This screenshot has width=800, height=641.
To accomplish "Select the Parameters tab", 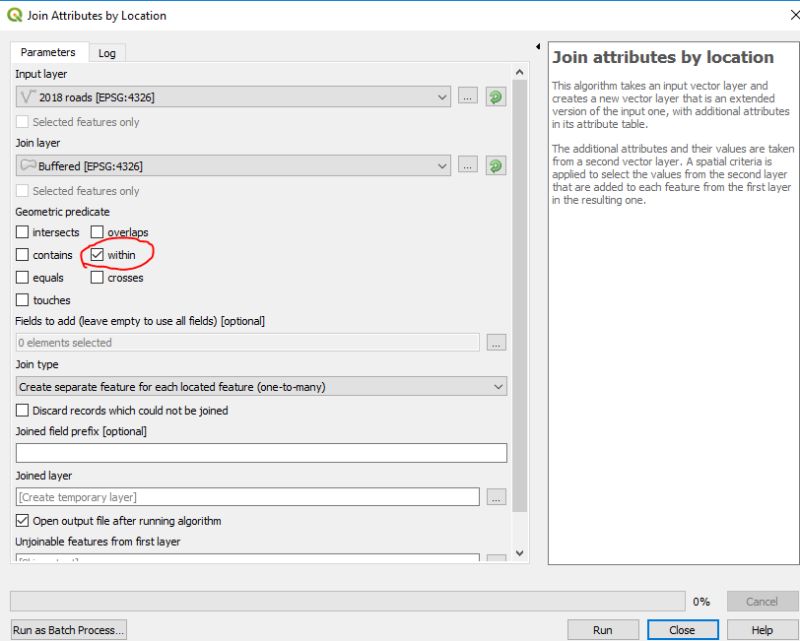I will (49, 52).
